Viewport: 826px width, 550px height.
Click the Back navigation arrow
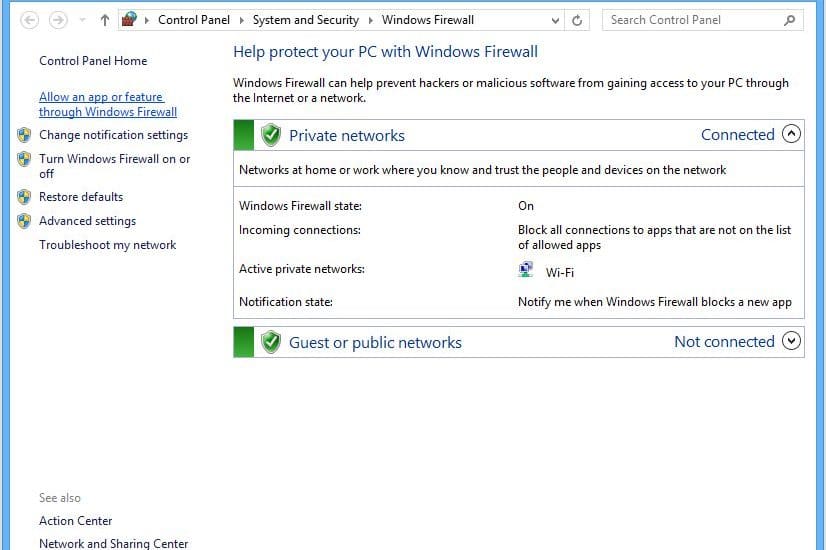click(x=30, y=21)
